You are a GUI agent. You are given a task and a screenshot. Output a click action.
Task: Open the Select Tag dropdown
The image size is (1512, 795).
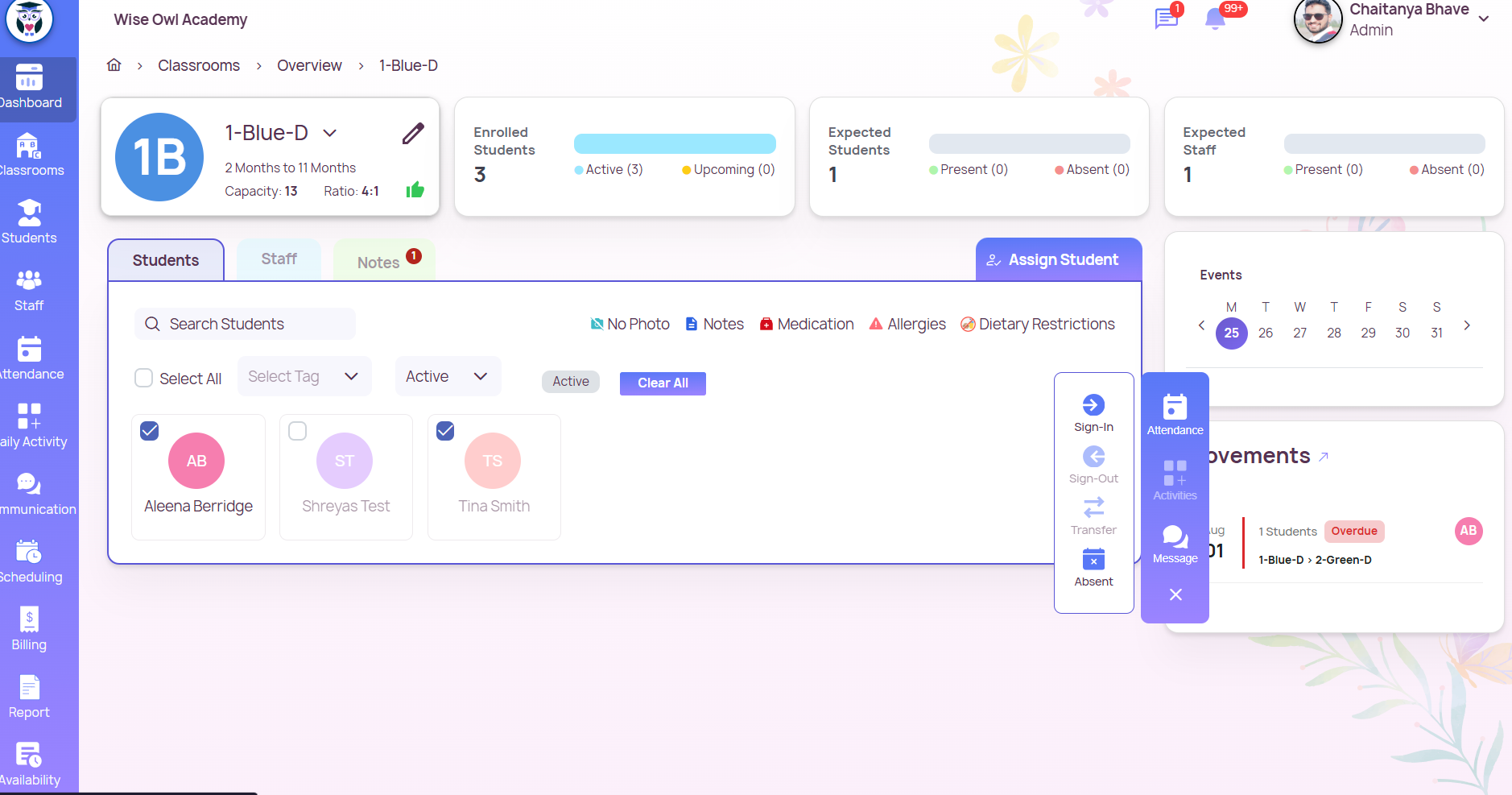pos(304,376)
